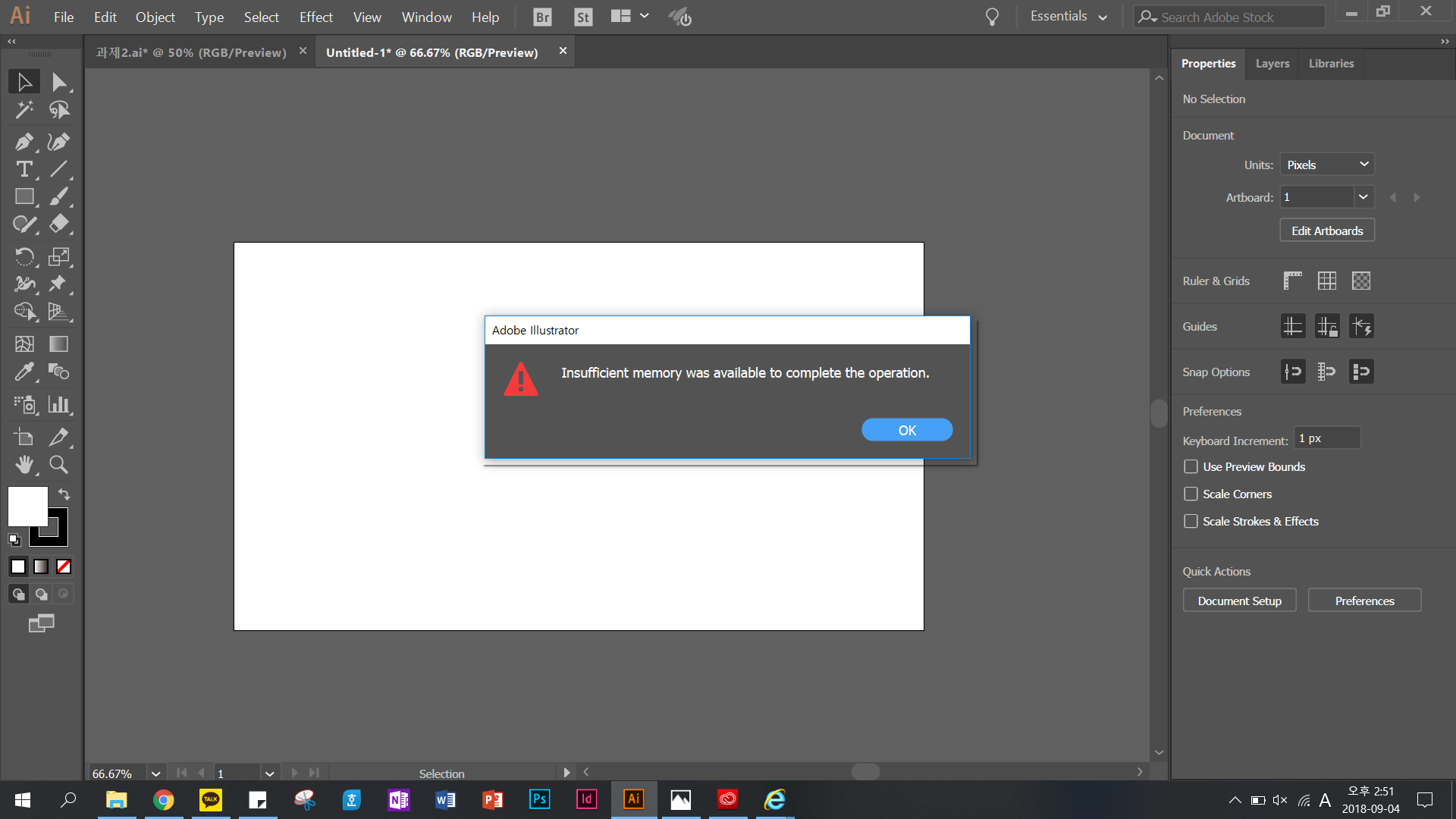
Task: Expand the Artboard number dropdown
Action: pyautogui.click(x=1362, y=197)
